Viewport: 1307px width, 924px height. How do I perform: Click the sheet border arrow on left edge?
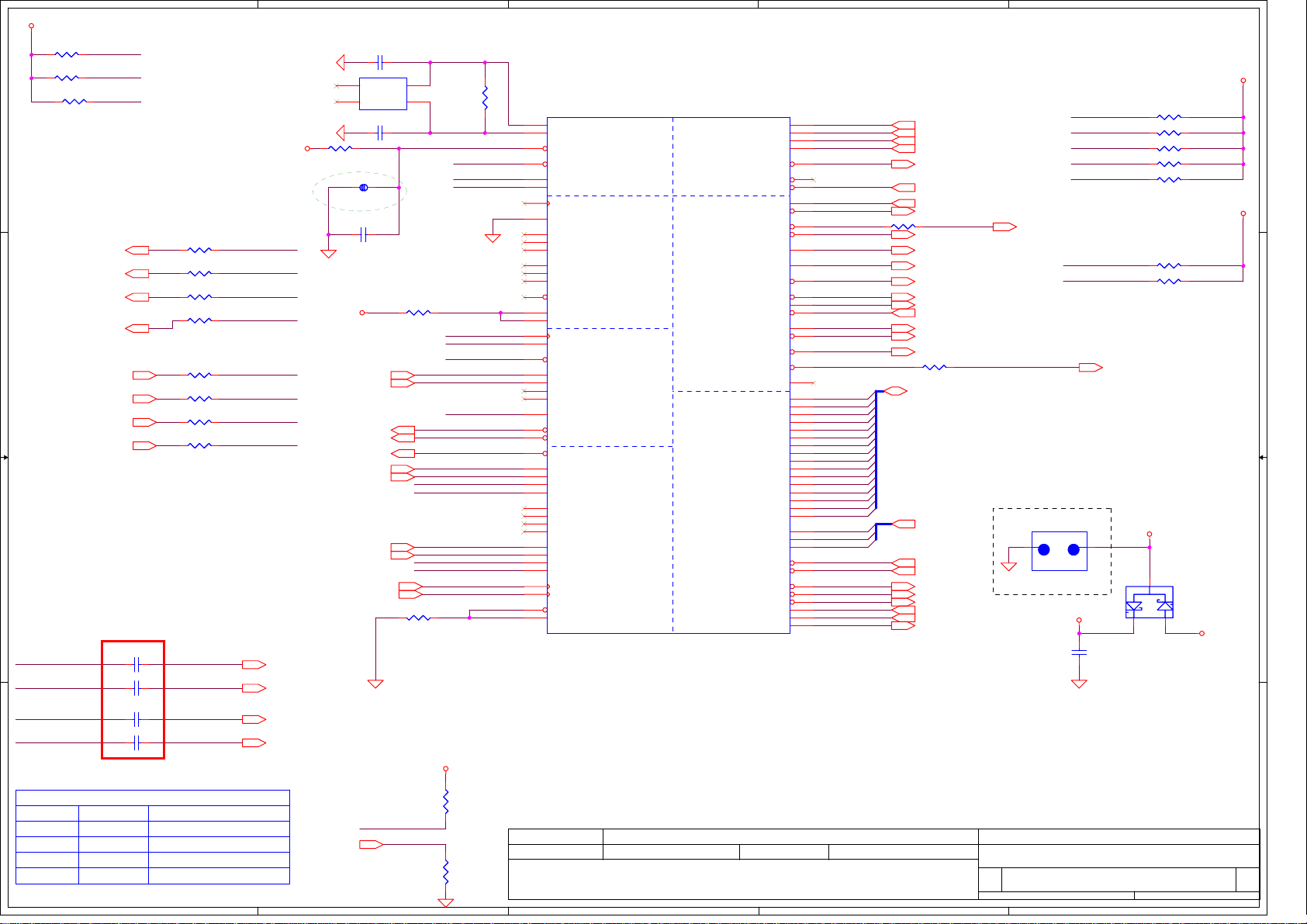(x=5, y=458)
